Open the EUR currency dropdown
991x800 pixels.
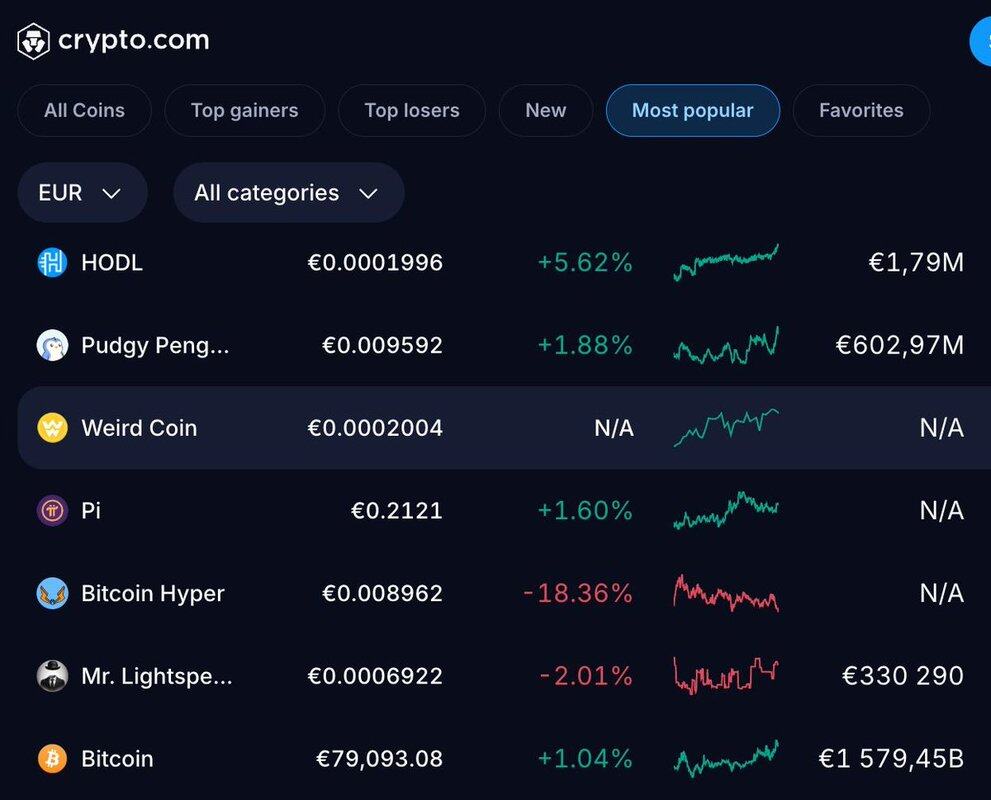click(81, 193)
